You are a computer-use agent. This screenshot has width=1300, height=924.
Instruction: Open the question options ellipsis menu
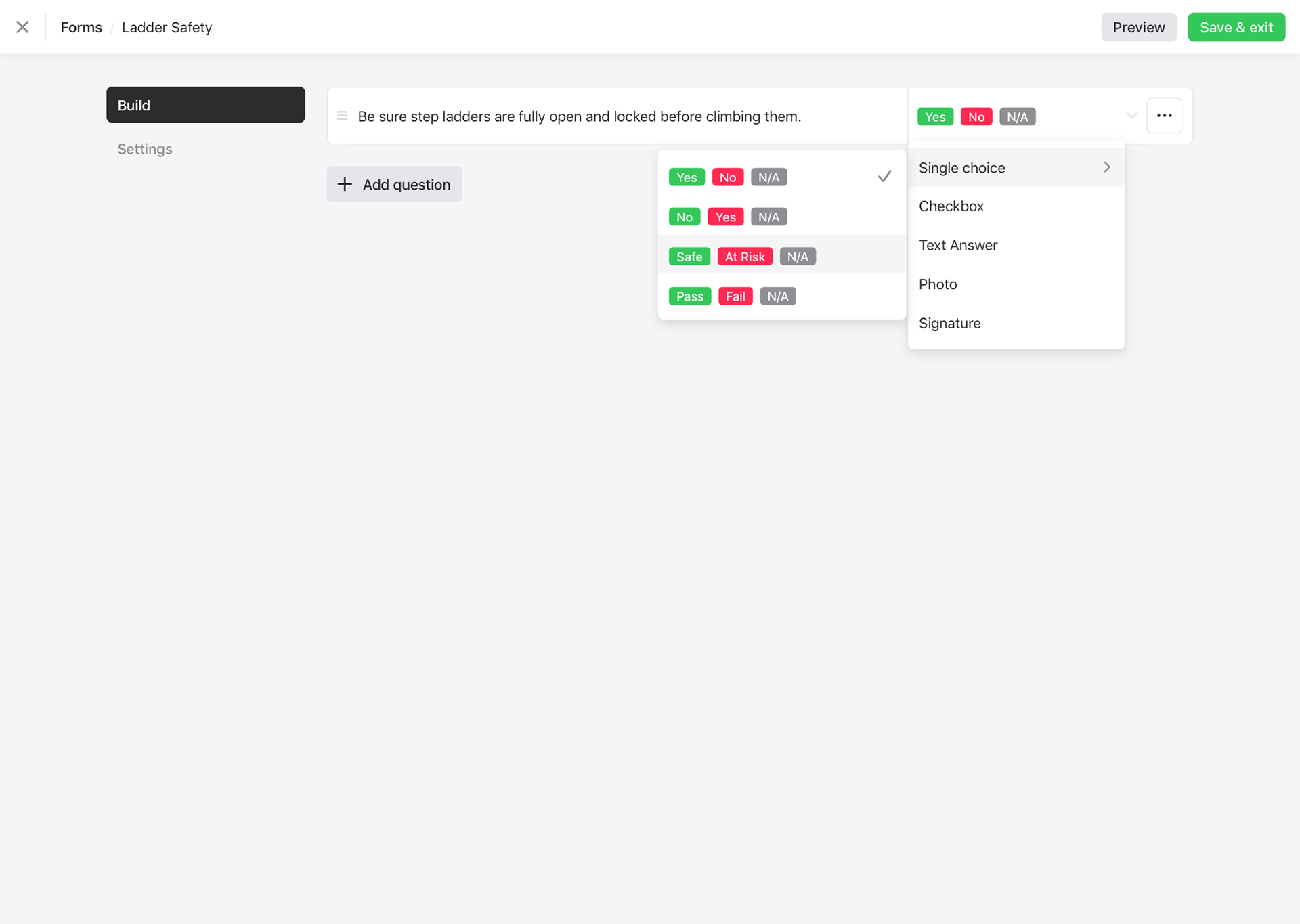(1165, 115)
